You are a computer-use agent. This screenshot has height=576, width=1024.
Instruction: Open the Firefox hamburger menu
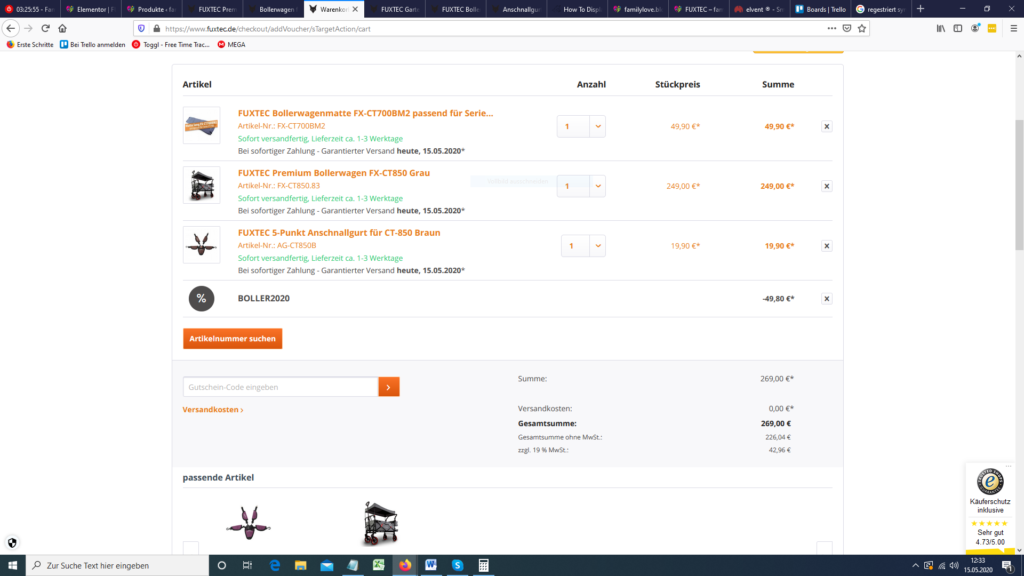[1014, 29]
